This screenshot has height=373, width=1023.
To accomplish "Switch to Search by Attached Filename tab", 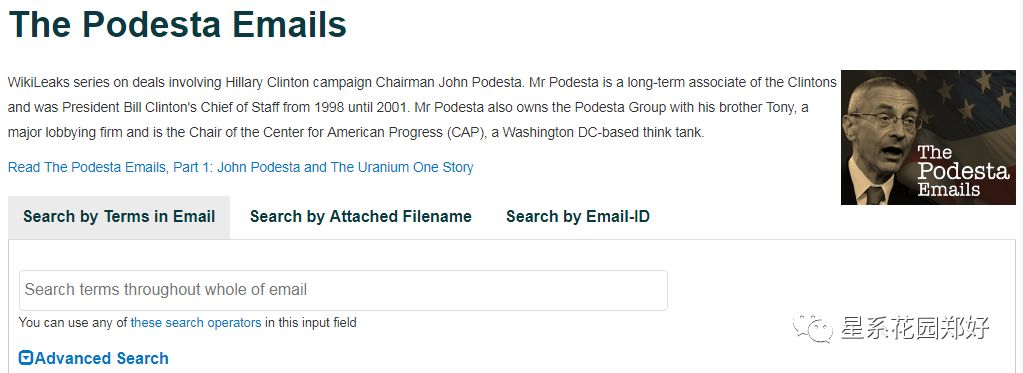I will coord(361,217).
